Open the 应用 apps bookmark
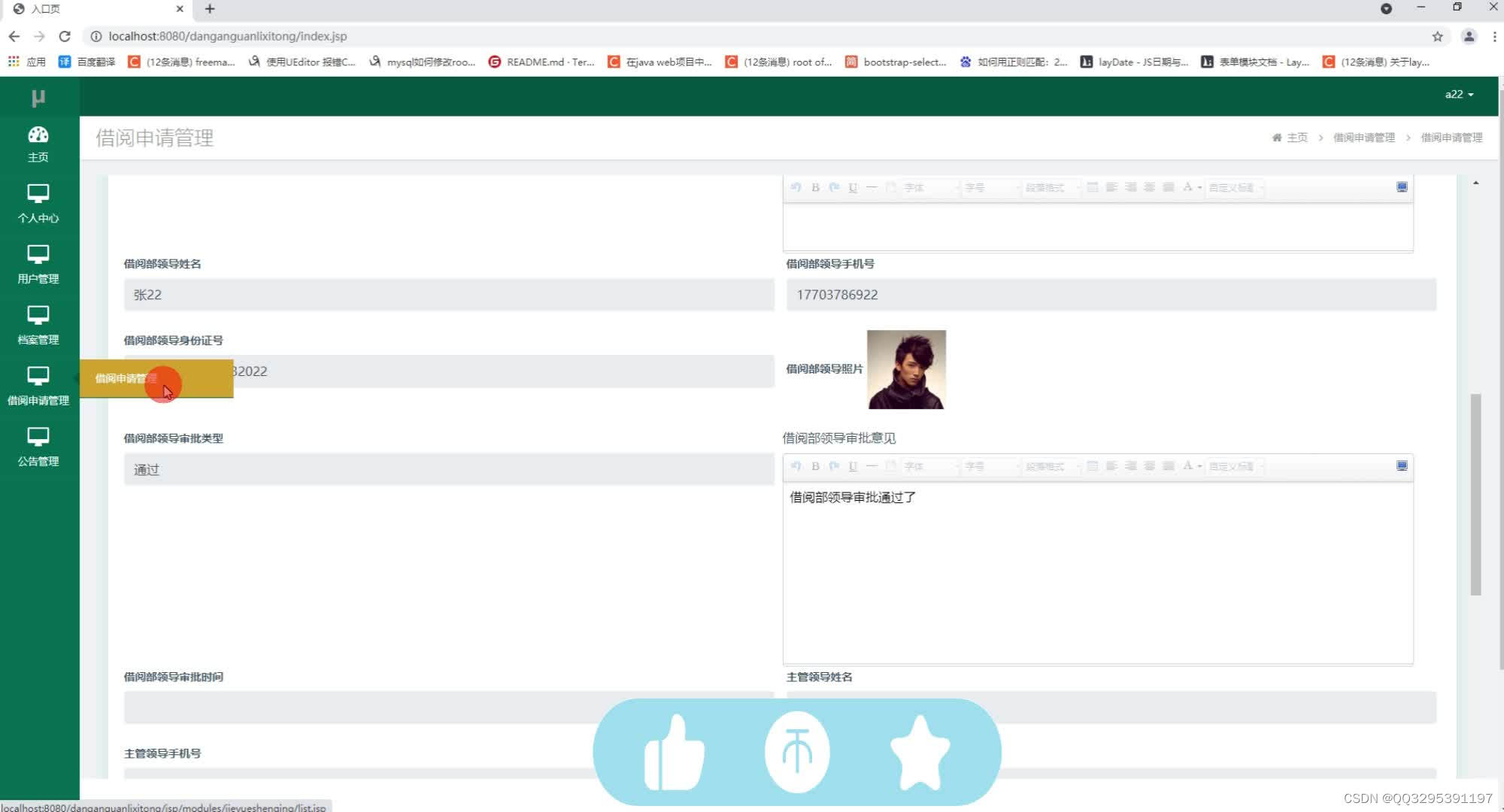 pos(27,62)
